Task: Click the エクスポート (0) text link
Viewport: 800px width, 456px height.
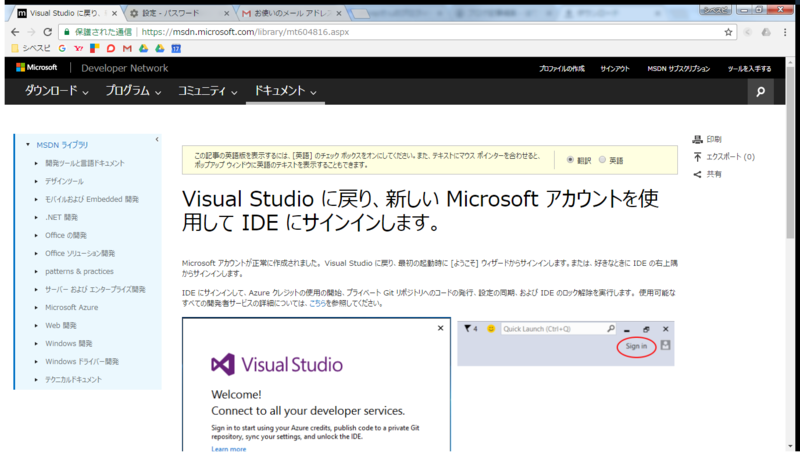Action: (x=731, y=157)
